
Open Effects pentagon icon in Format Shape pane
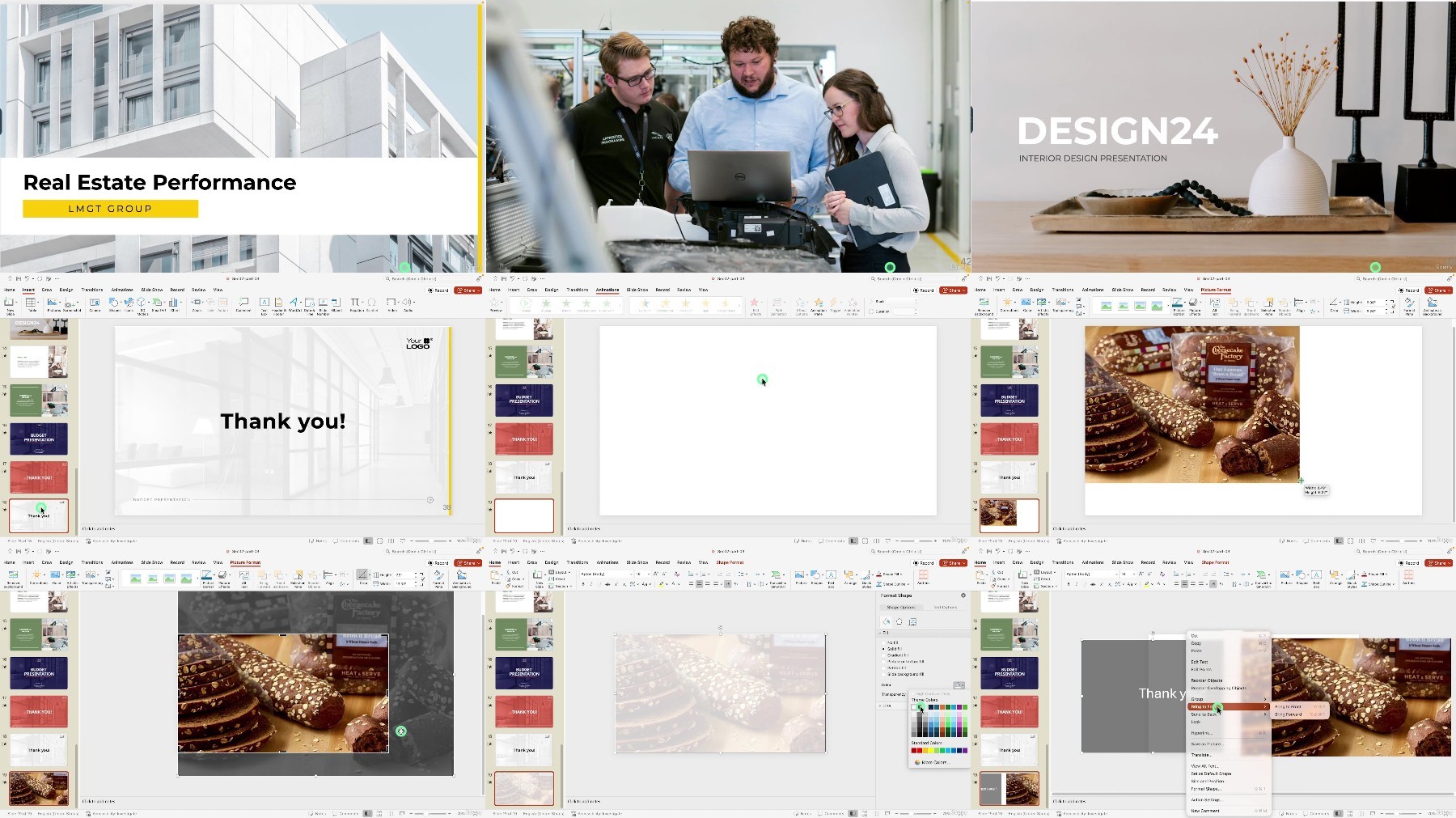click(x=899, y=621)
